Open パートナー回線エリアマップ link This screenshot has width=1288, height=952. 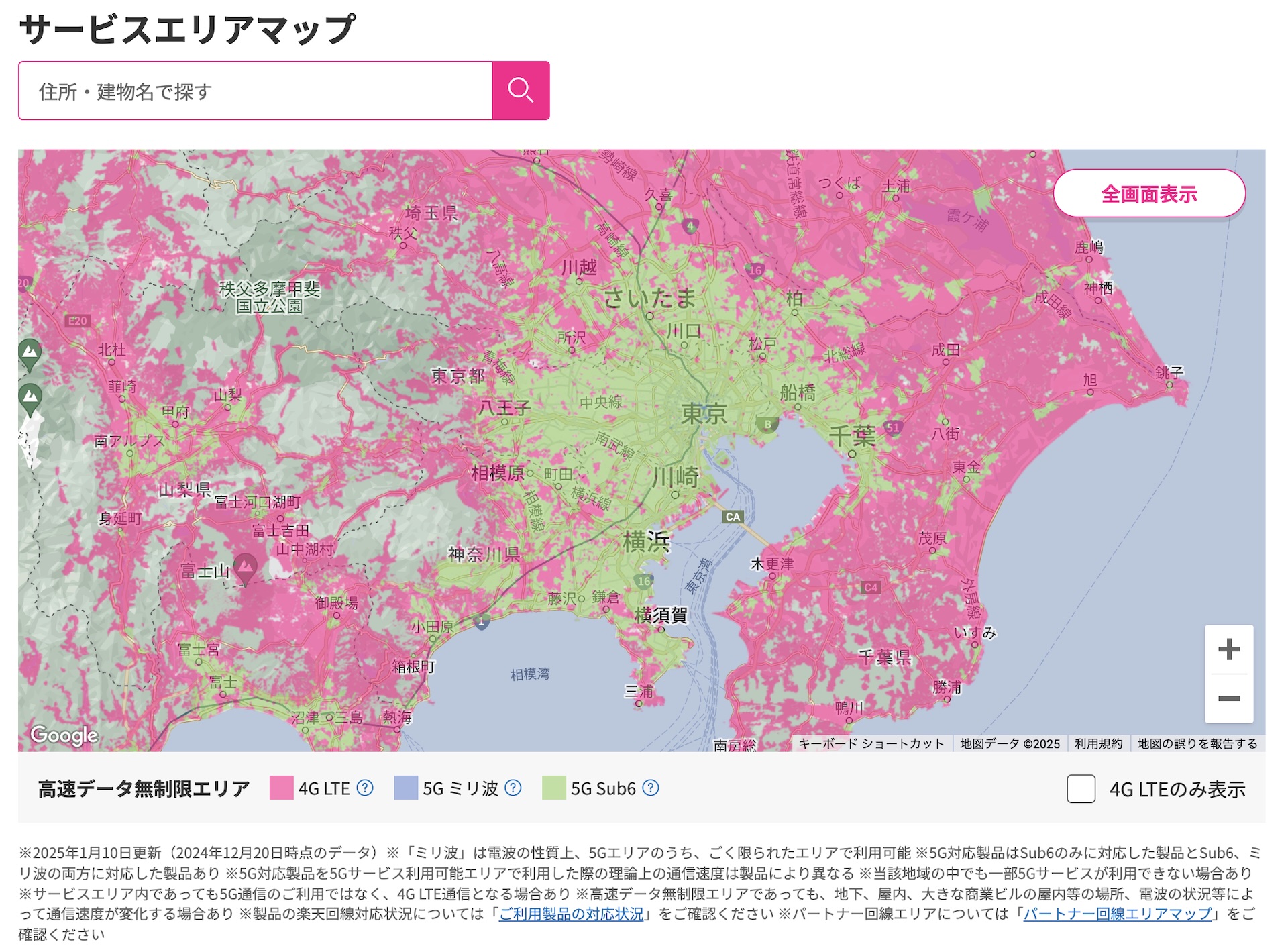click(1117, 914)
